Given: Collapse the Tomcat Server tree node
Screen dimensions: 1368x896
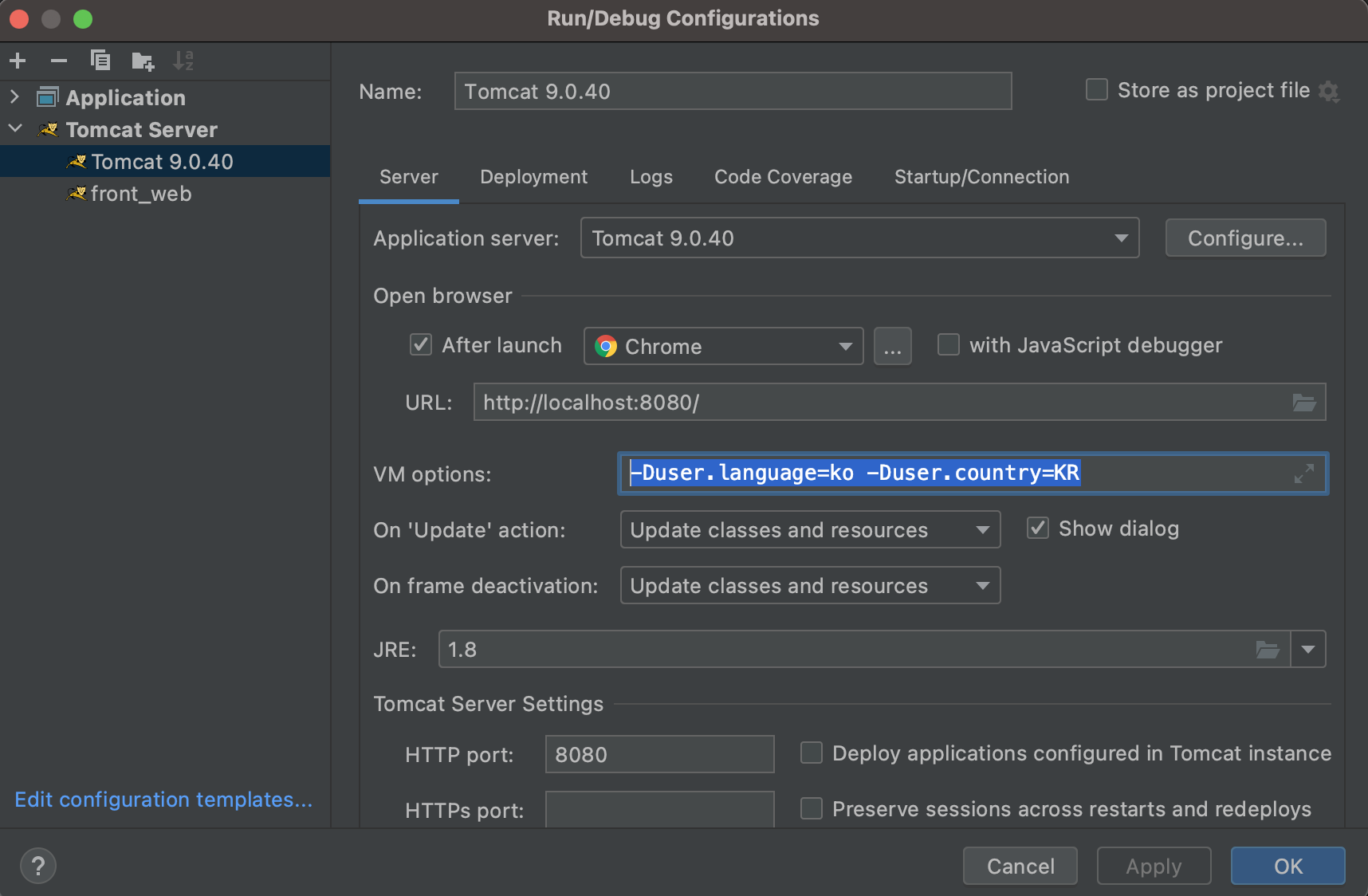Looking at the screenshot, I should click(14, 129).
